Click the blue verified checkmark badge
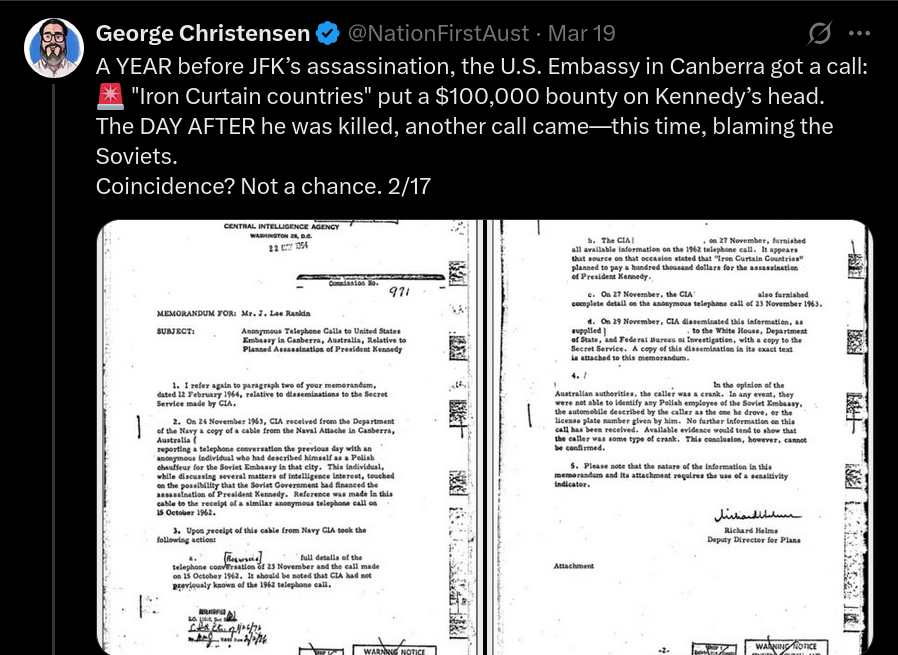The height and width of the screenshot is (655, 898). tap(328, 33)
